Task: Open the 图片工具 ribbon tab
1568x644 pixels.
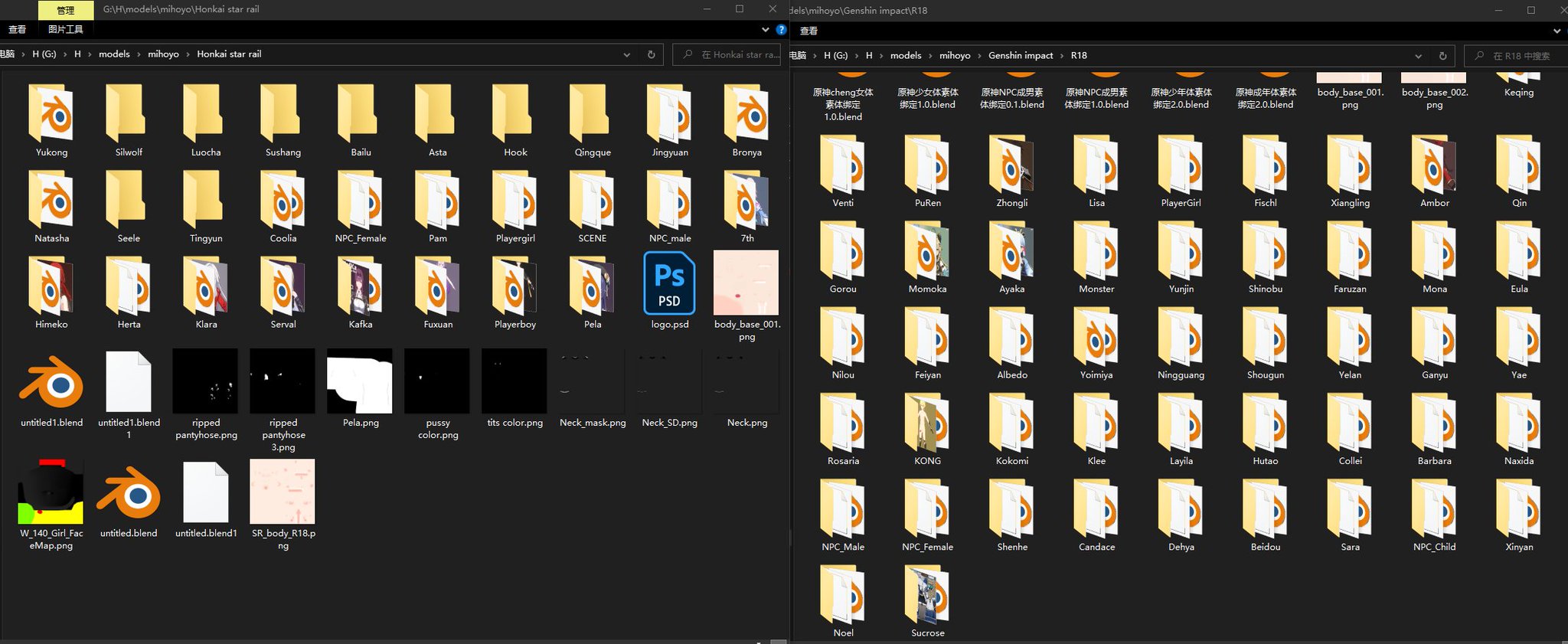Action: [x=66, y=30]
